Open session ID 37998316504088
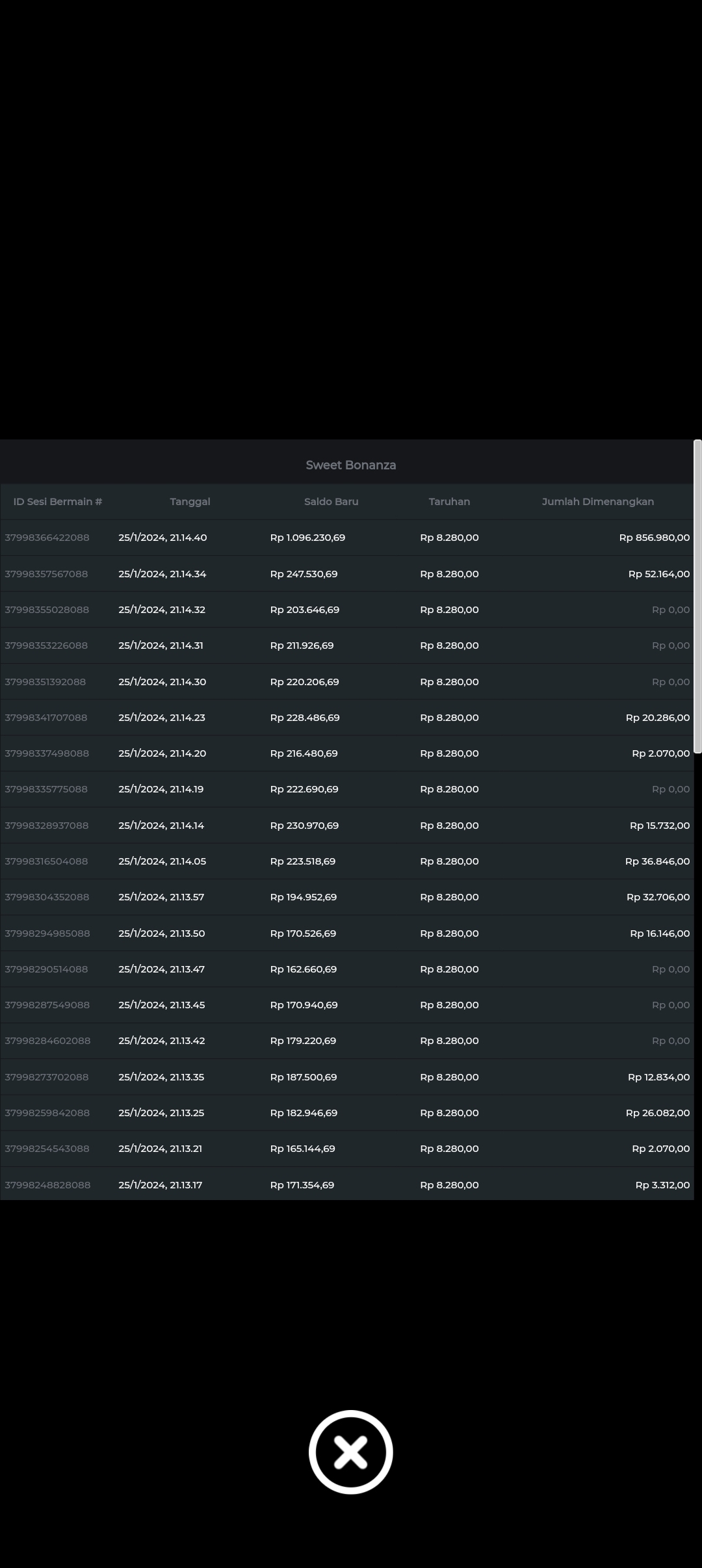 pyautogui.click(x=46, y=861)
